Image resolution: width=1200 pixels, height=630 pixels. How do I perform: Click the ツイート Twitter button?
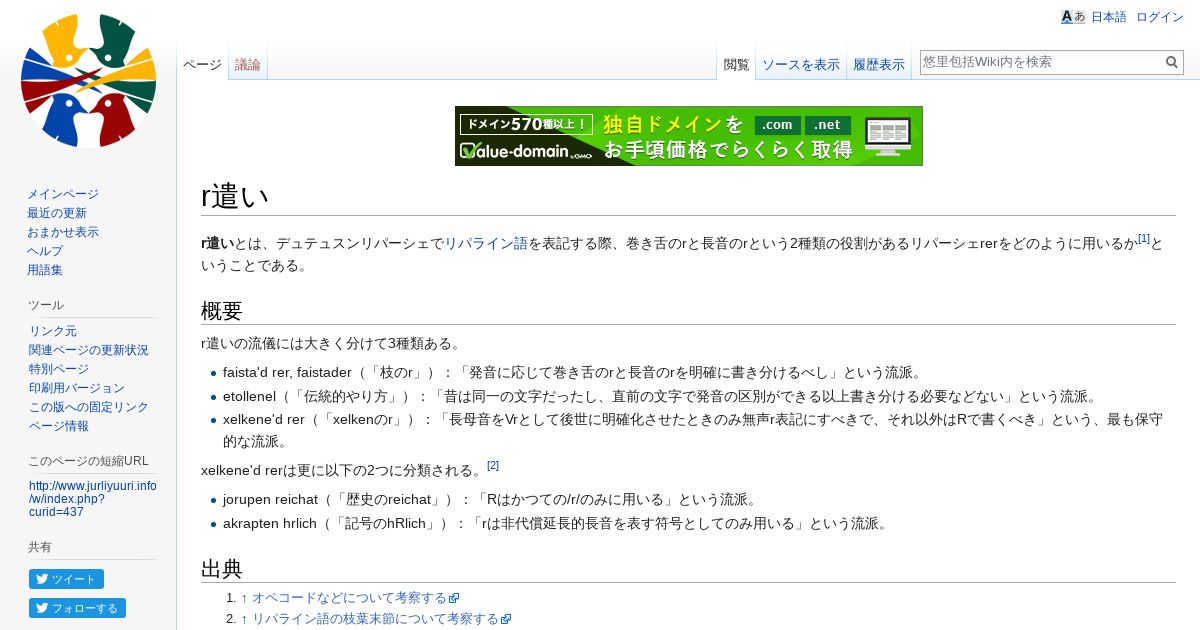pyautogui.click(x=66, y=579)
